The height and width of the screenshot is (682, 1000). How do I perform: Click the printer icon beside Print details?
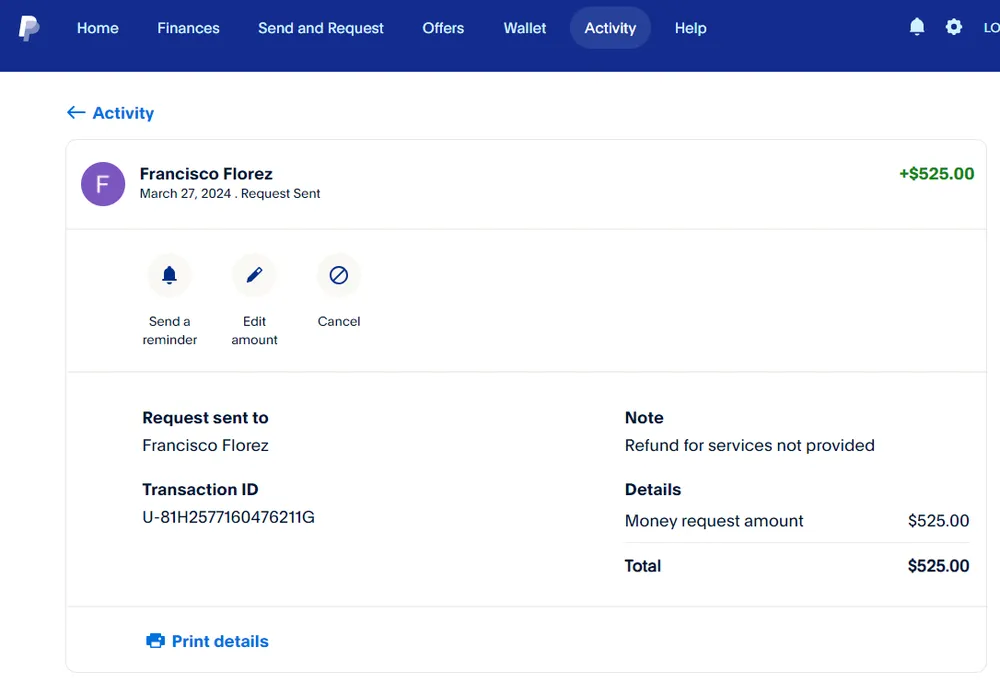click(x=155, y=641)
